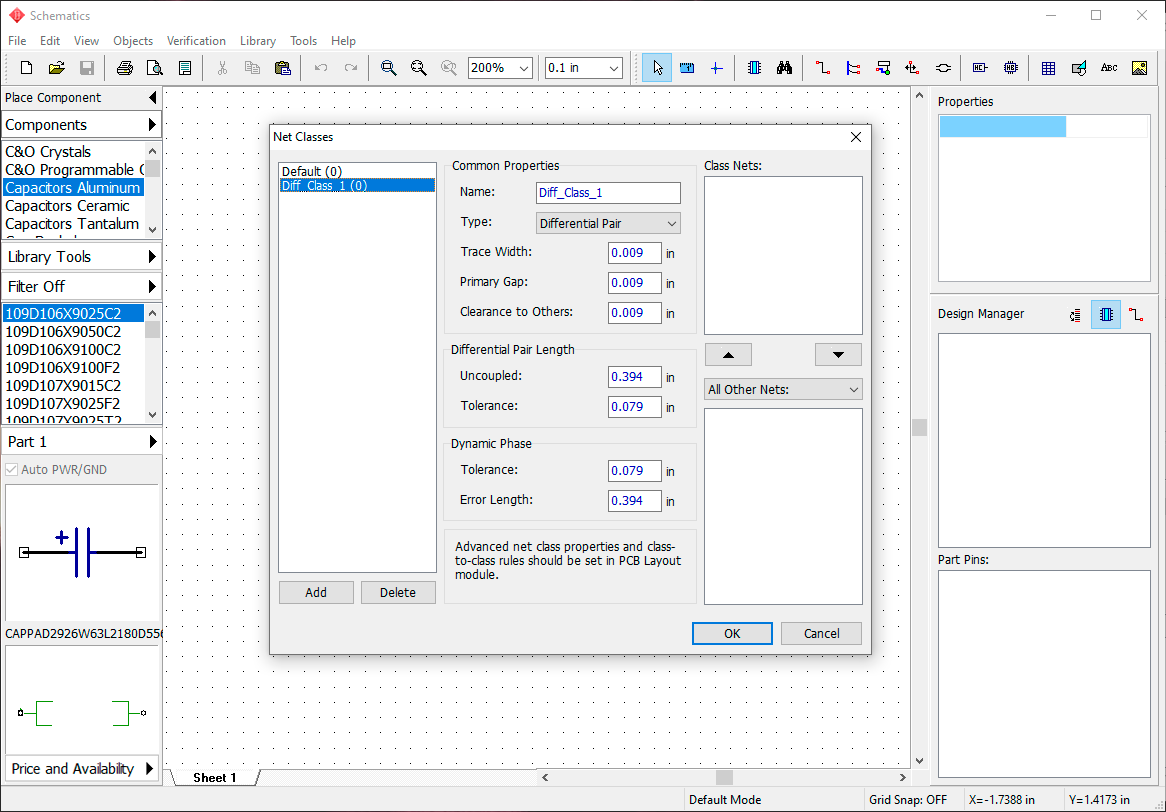Print the schematic with printer icon

click(x=124, y=68)
